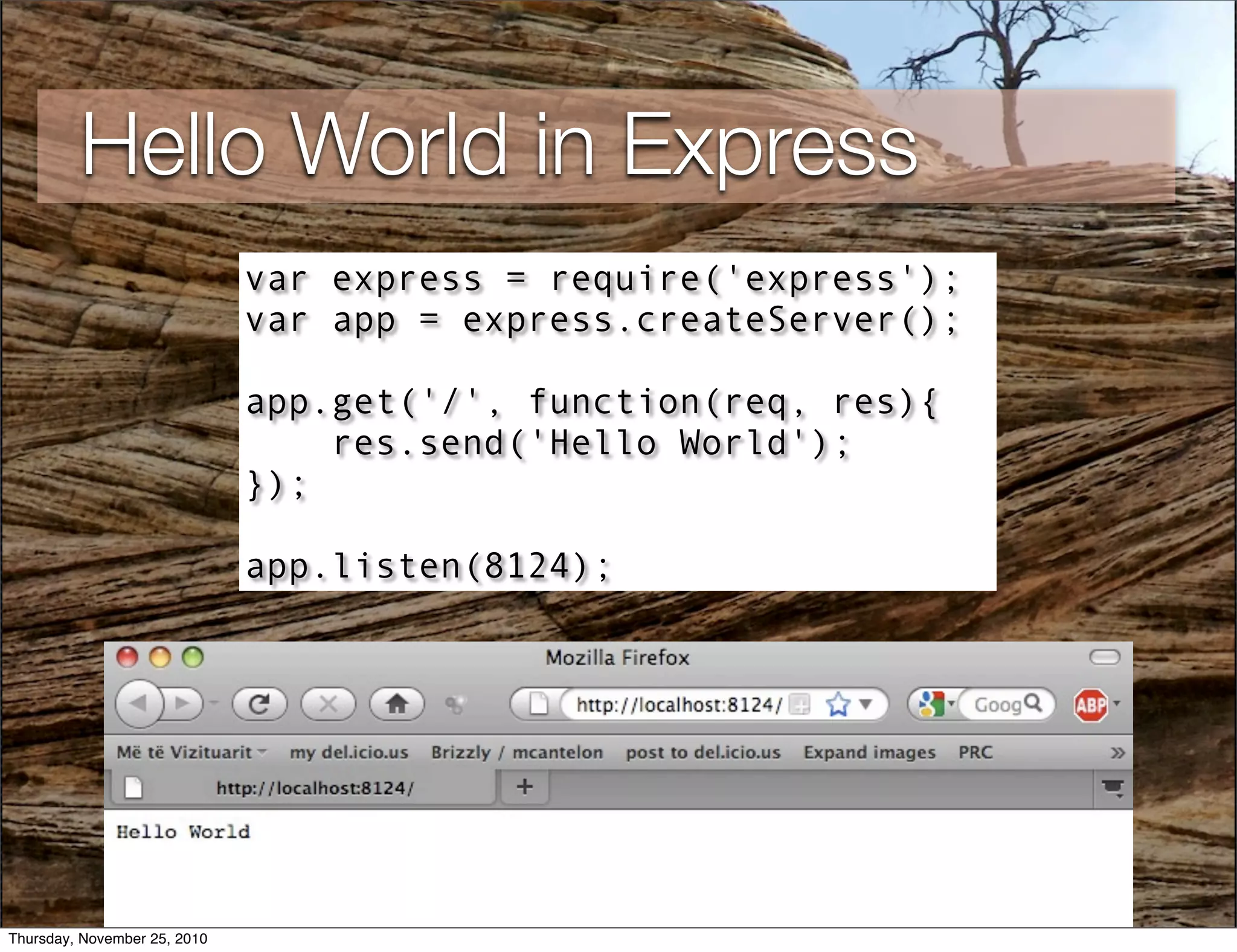The image size is (1237, 952).
Task: Open the Brizzly / mcantelon bookmark
Action: tap(517, 752)
